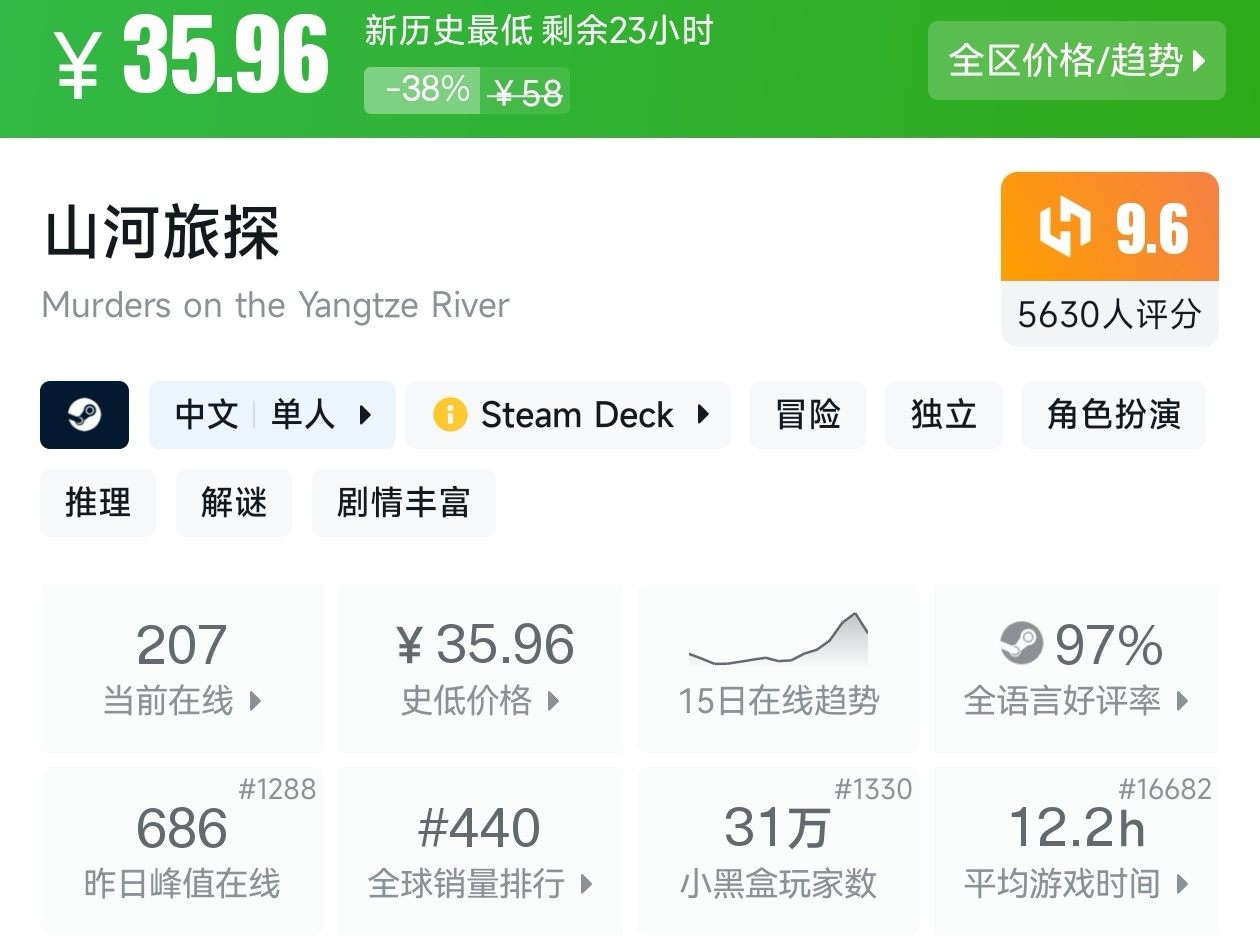The image size is (1260, 940).
Task: Open 全区价格/趋势 price trends
Action: point(1076,61)
